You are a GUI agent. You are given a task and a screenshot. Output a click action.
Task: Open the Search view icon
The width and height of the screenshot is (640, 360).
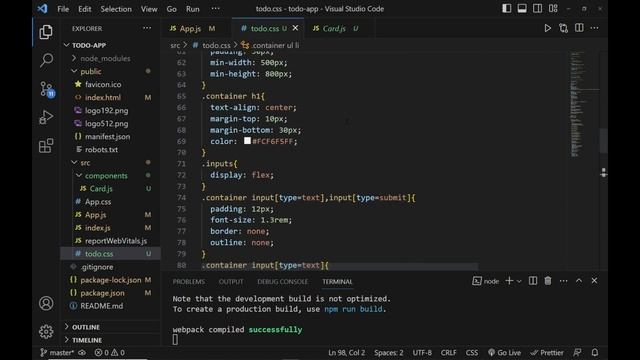coord(46,60)
